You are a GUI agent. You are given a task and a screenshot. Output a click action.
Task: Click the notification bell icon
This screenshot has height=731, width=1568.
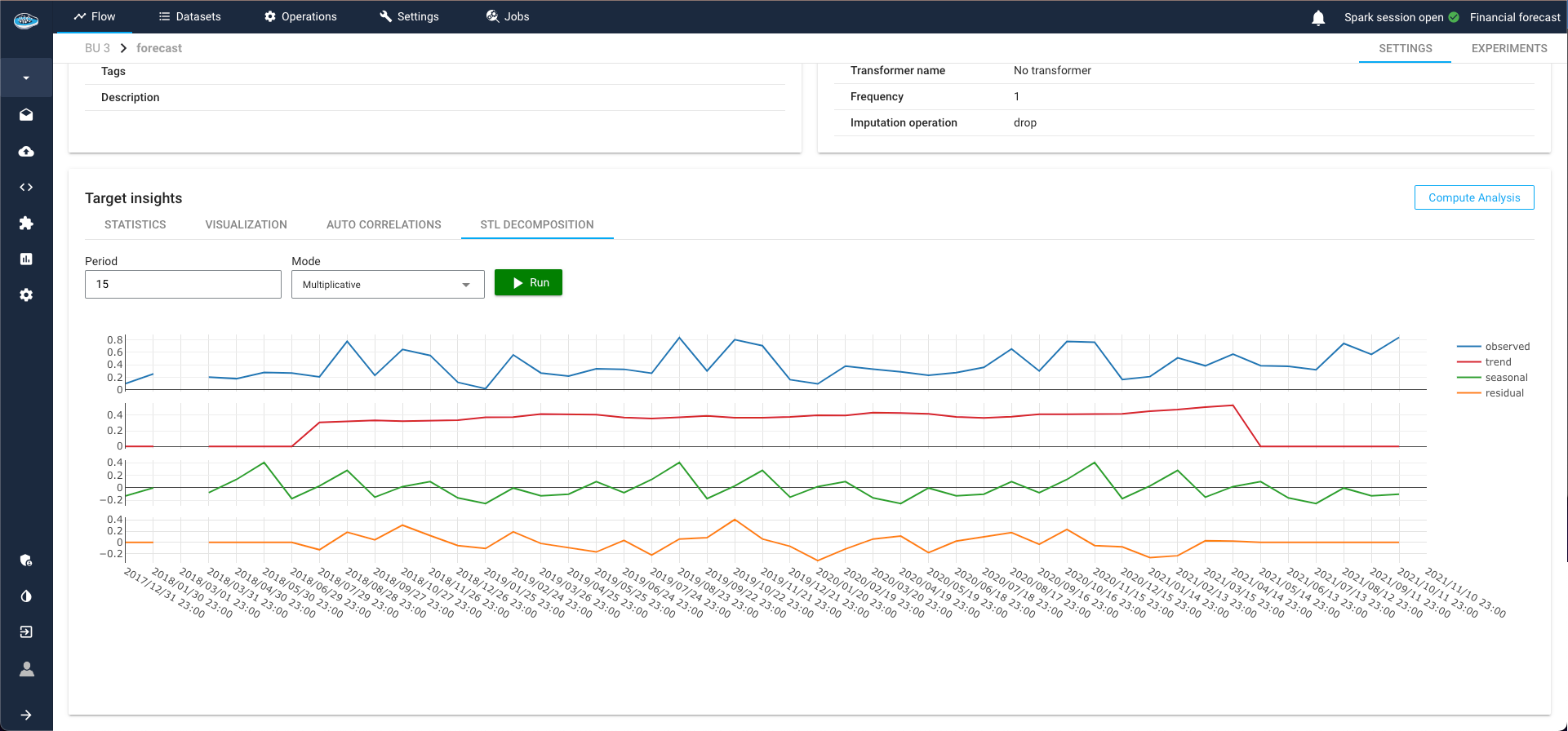click(1317, 17)
